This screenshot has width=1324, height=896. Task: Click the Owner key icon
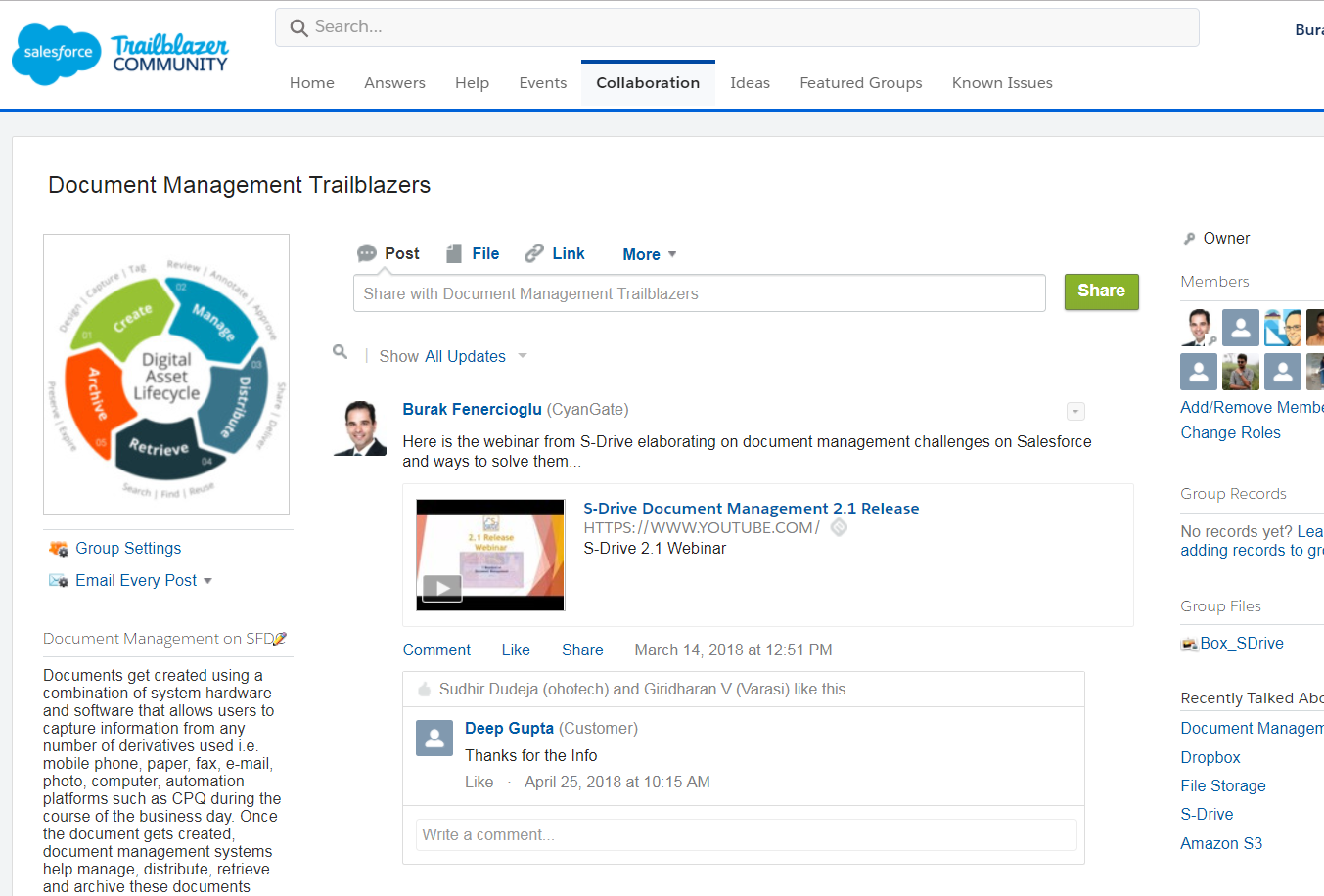click(1189, 239)
